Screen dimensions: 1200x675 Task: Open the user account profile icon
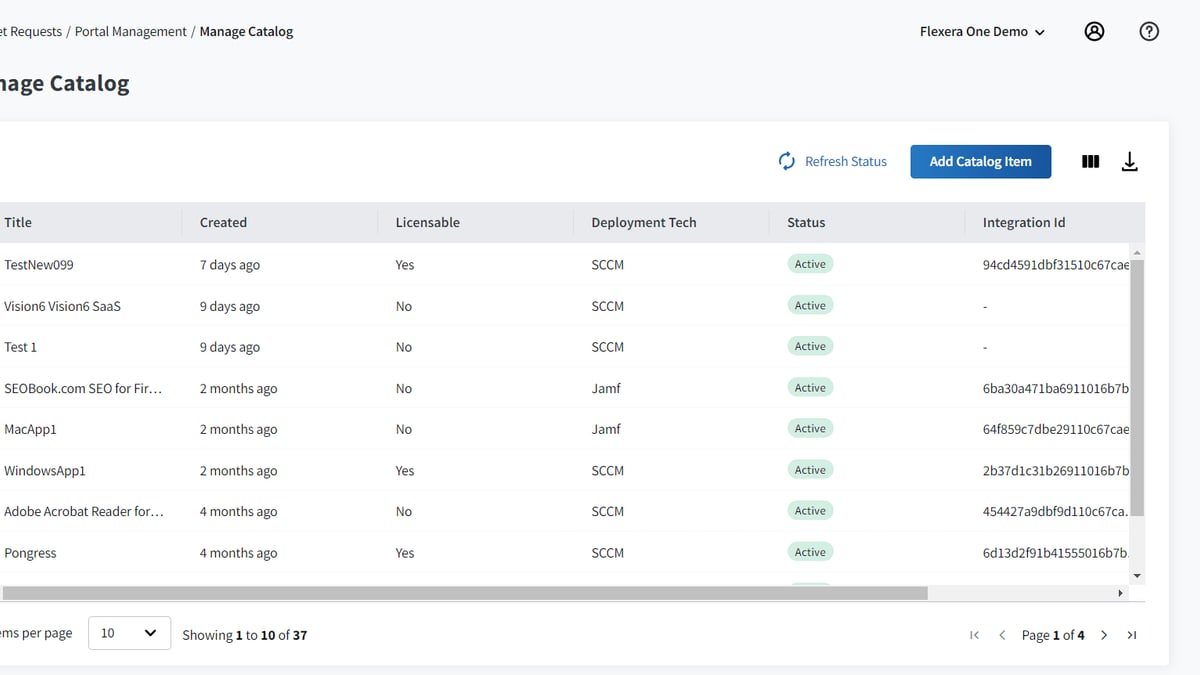(1095, 31)
